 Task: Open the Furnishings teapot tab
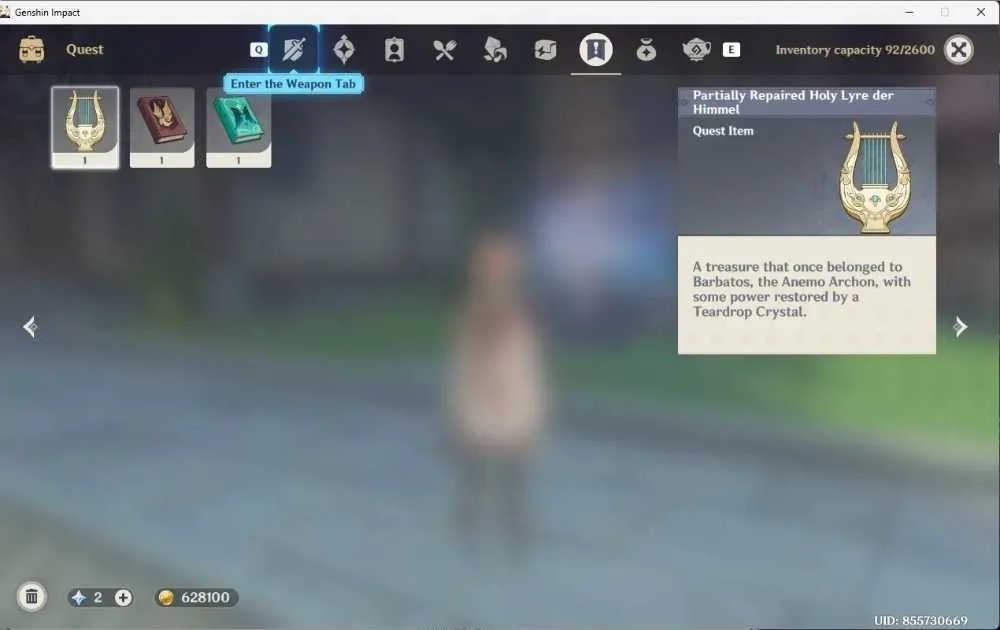pos(696,50)
